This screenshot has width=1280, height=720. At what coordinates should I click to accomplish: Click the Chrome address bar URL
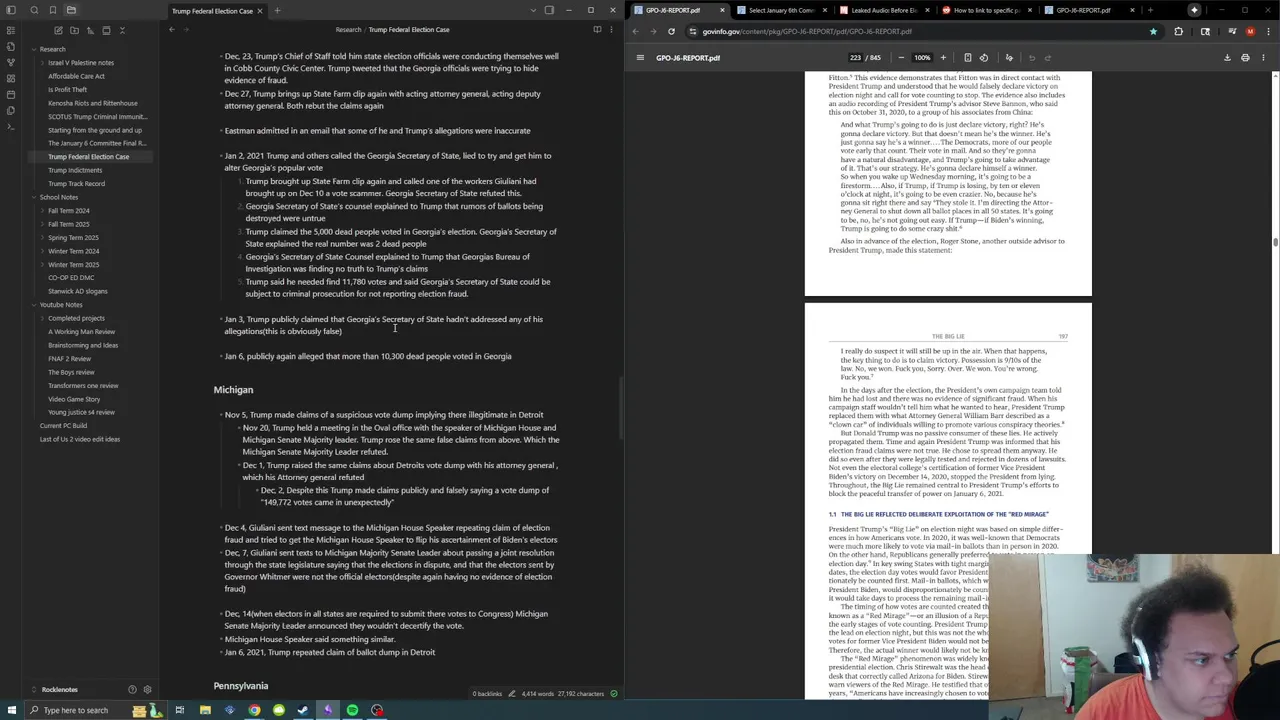pos(806,32)
